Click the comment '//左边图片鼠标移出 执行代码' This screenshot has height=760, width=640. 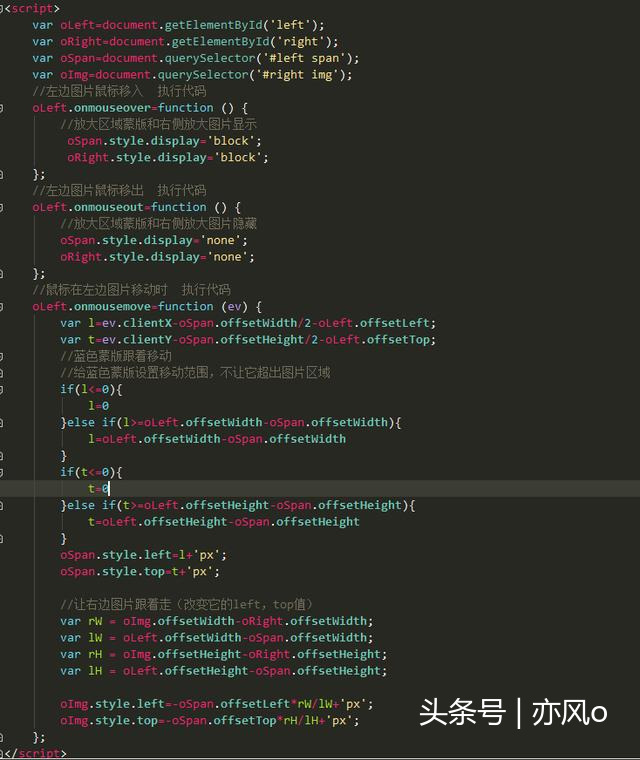(119, 190)
